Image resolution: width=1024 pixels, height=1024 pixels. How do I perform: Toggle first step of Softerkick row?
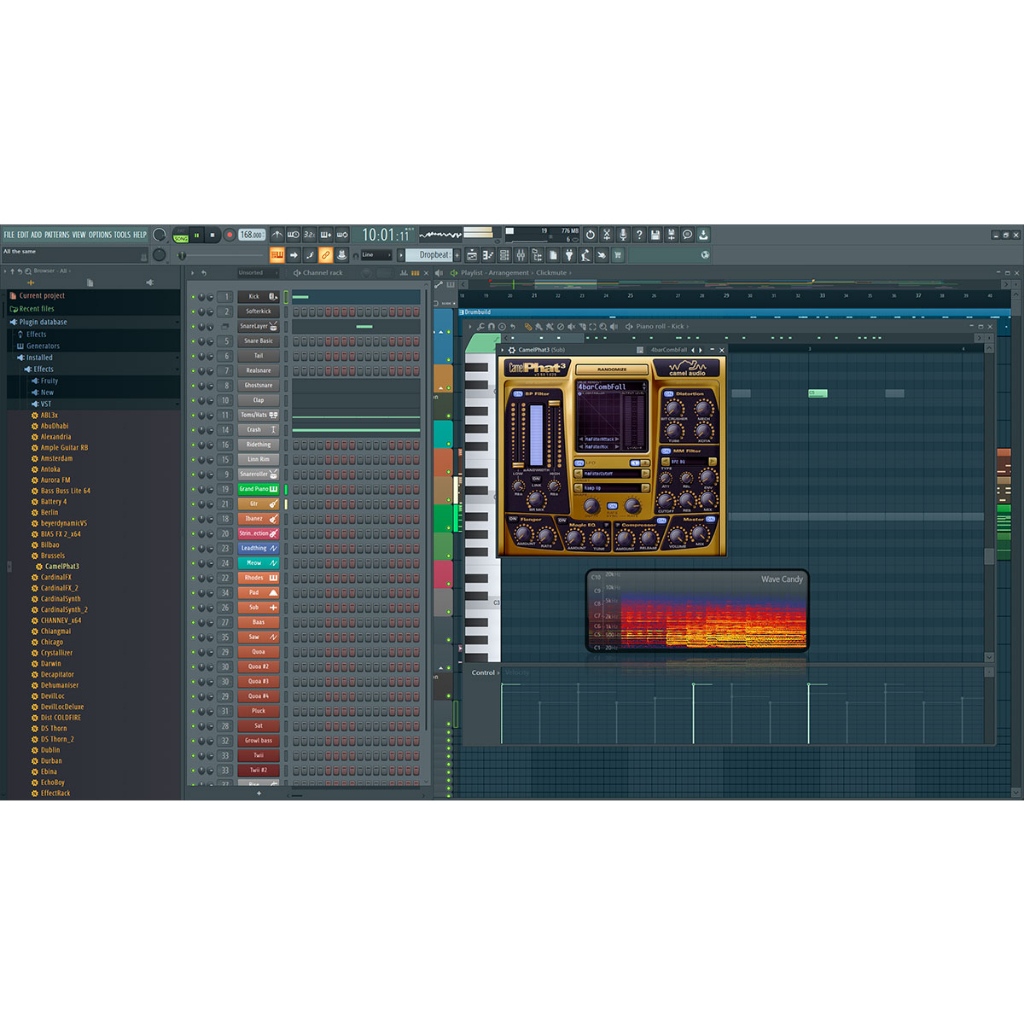pyautogui.click(x=296, y=312)
